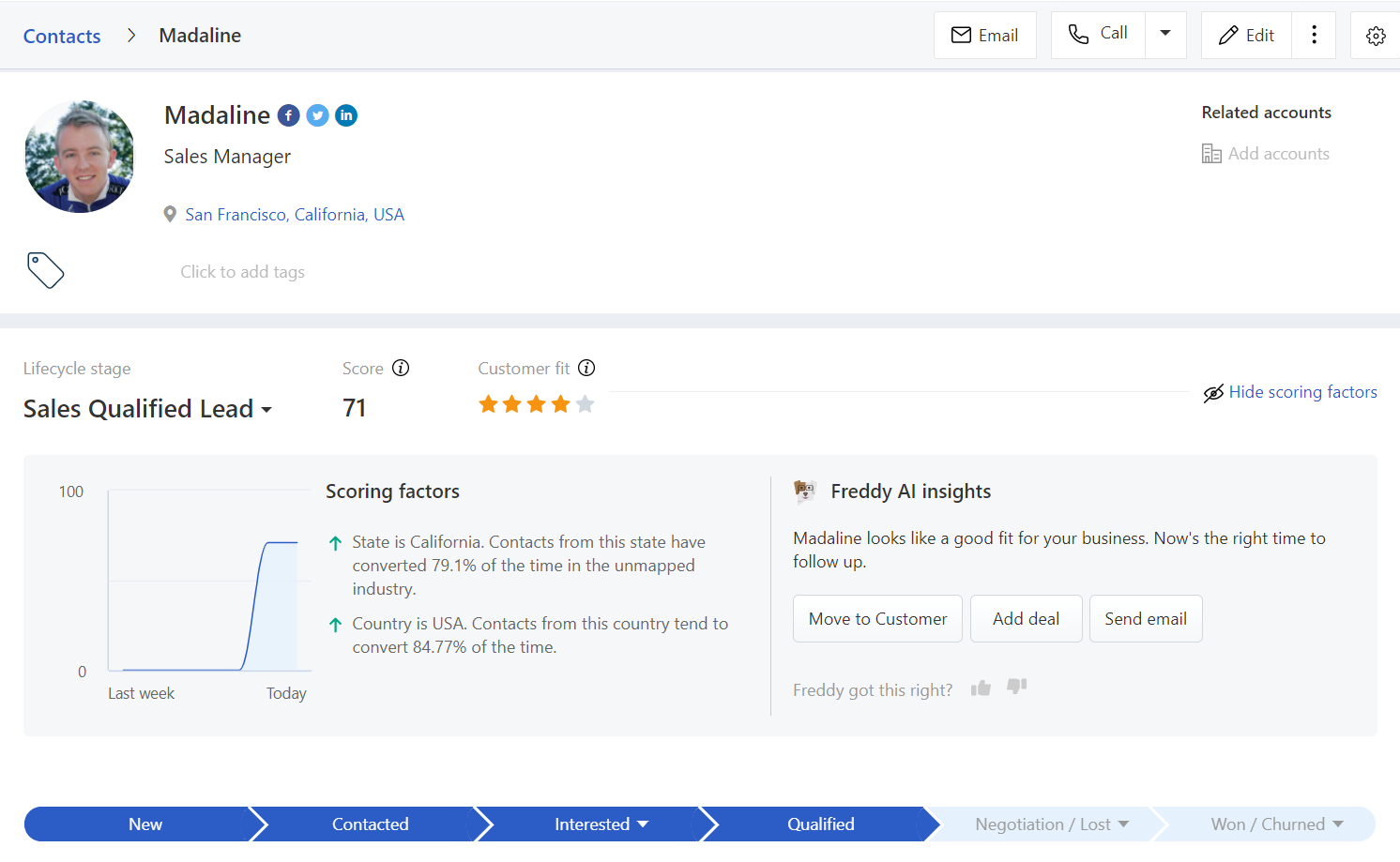Go back to Contacts breadcrumb link
The width and height of the screenshot is (1400, 862).
click(x=62, y=36)
